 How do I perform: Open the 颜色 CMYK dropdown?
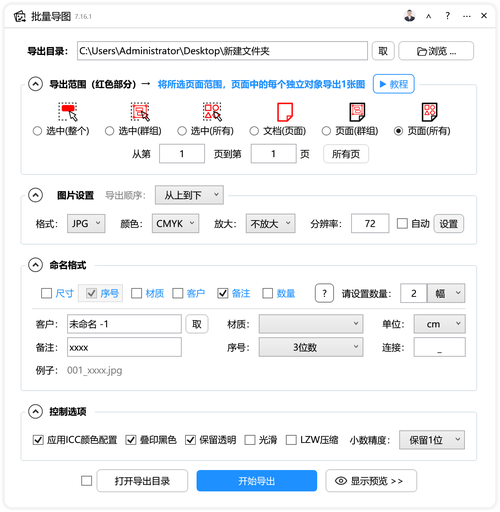coord(176,223)
